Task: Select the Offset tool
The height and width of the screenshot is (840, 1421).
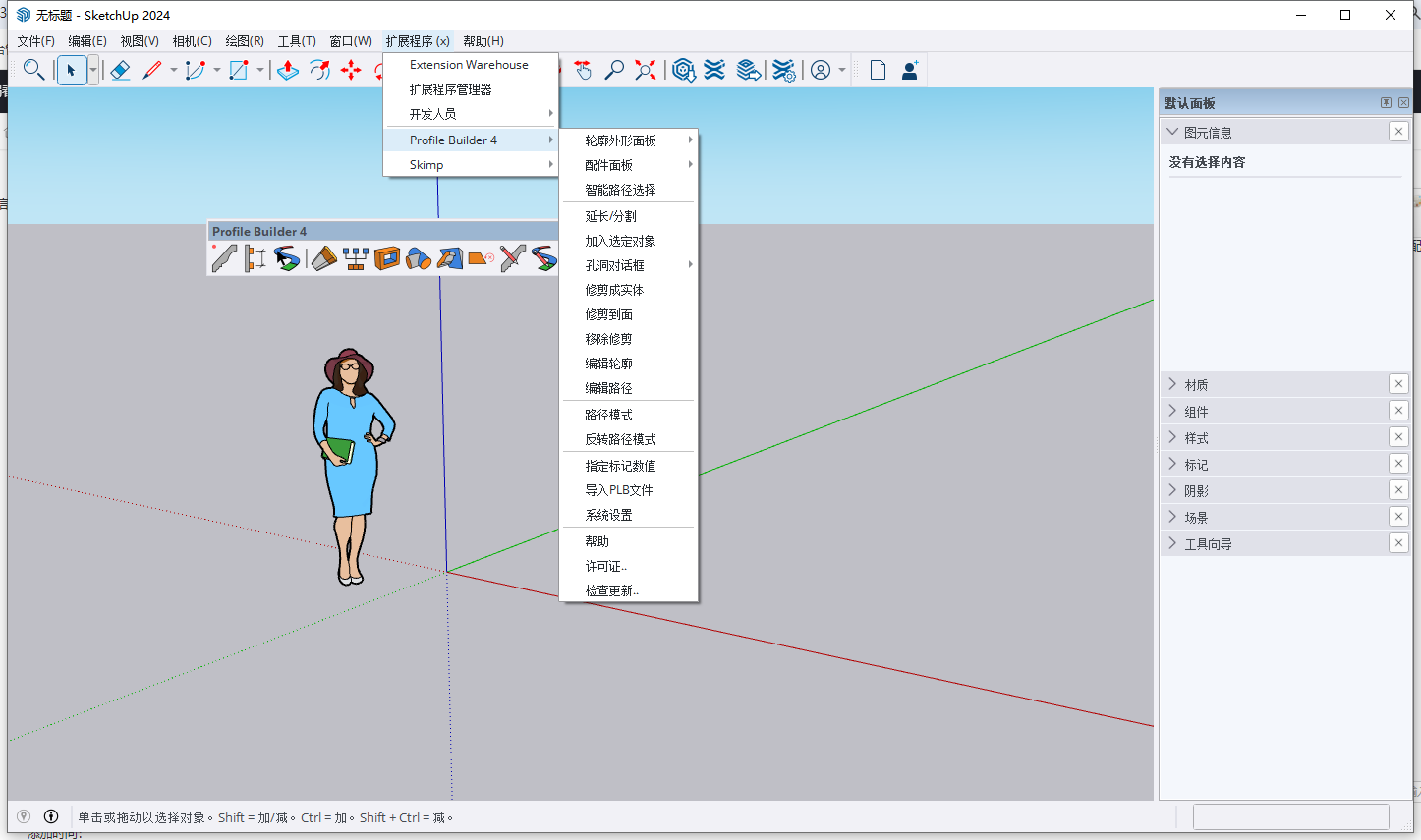Action: click(x=319, y=70)
